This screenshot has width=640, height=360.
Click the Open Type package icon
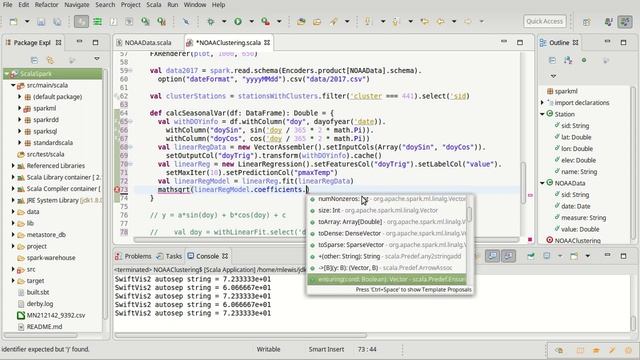pyautogui.click(x=301, y=21)
